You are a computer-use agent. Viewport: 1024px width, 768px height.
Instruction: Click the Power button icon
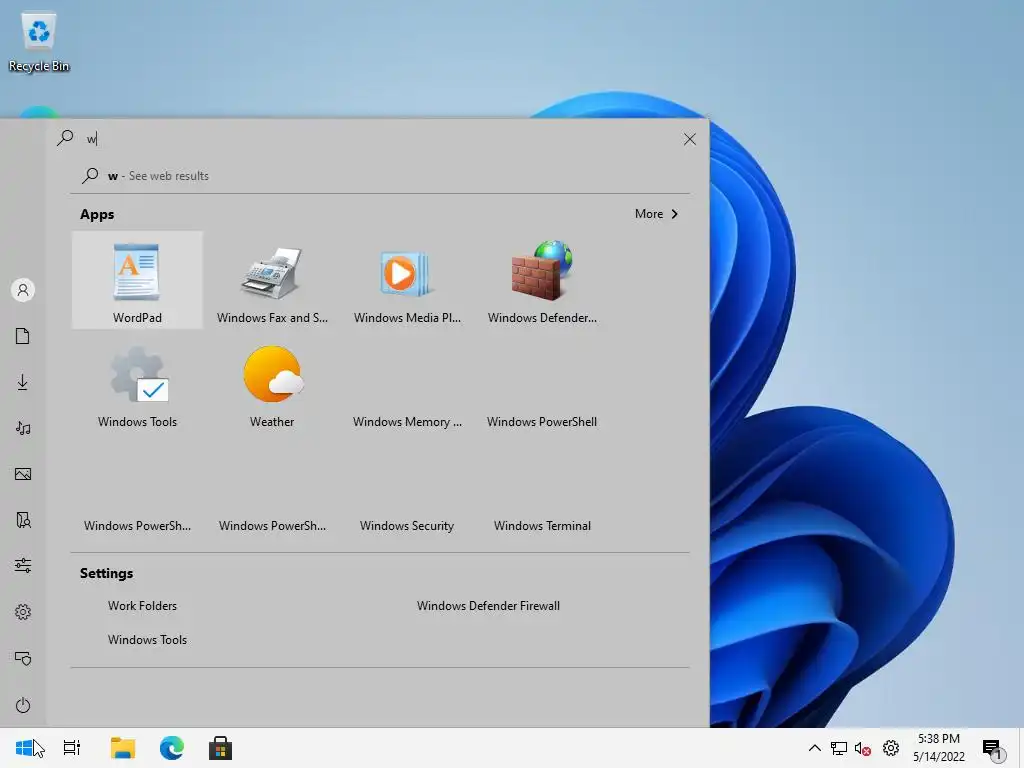pos(23,705)
